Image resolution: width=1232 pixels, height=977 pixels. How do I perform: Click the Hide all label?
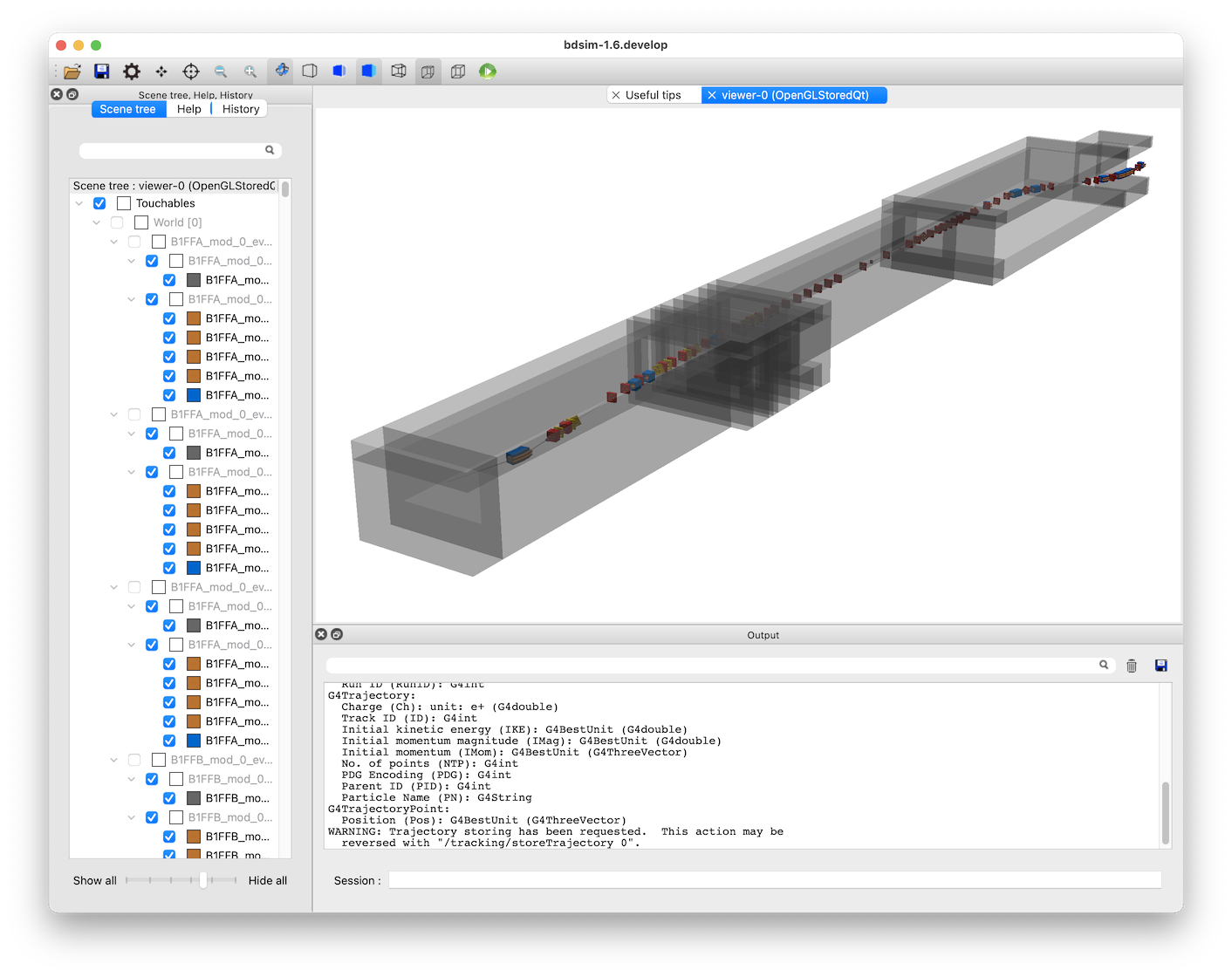(x=268, y=880)
